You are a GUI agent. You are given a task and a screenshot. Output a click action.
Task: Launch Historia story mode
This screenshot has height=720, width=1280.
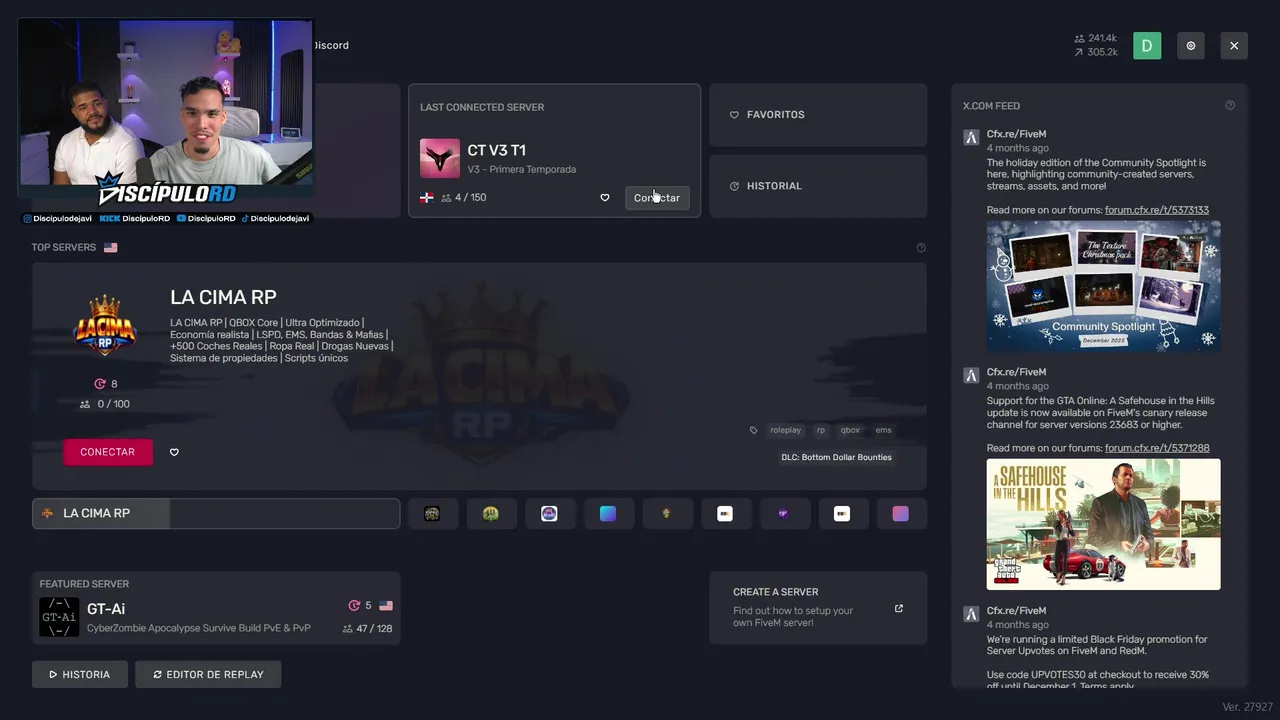point(80,674)
